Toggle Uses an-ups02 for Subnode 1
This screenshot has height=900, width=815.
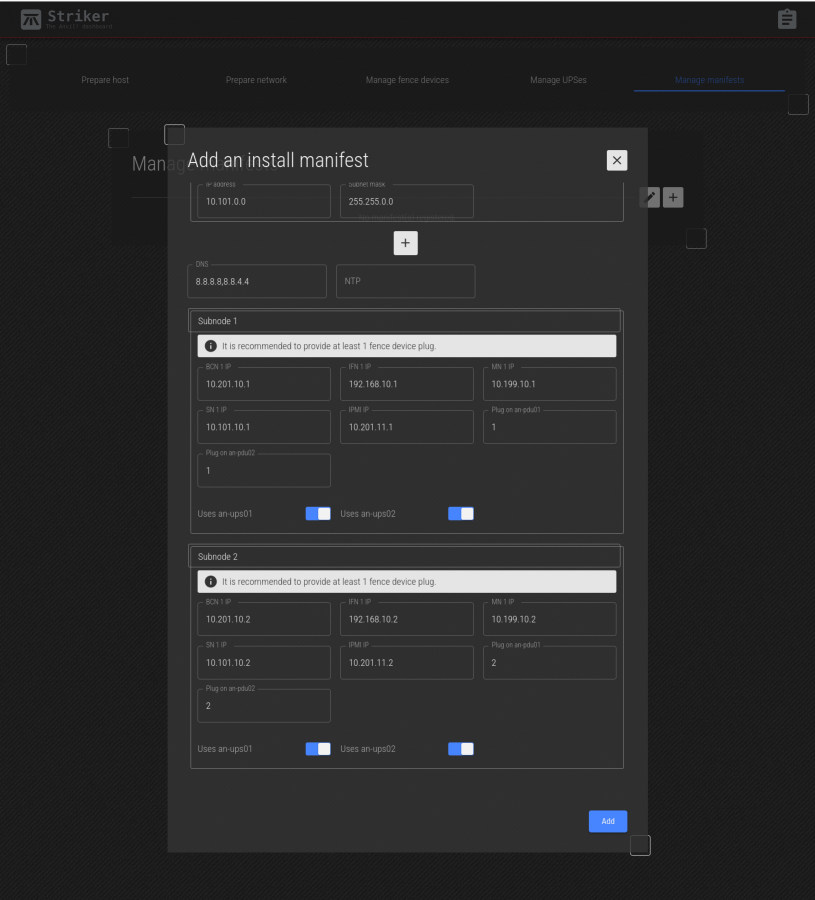[x=460, y=514]
